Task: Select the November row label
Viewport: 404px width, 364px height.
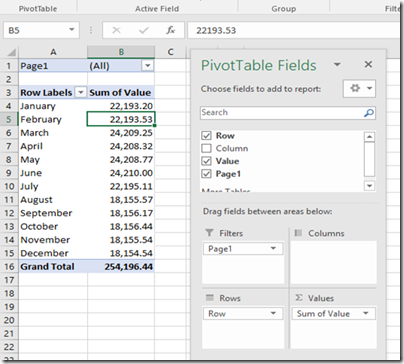Action: [x=53, y=240]
